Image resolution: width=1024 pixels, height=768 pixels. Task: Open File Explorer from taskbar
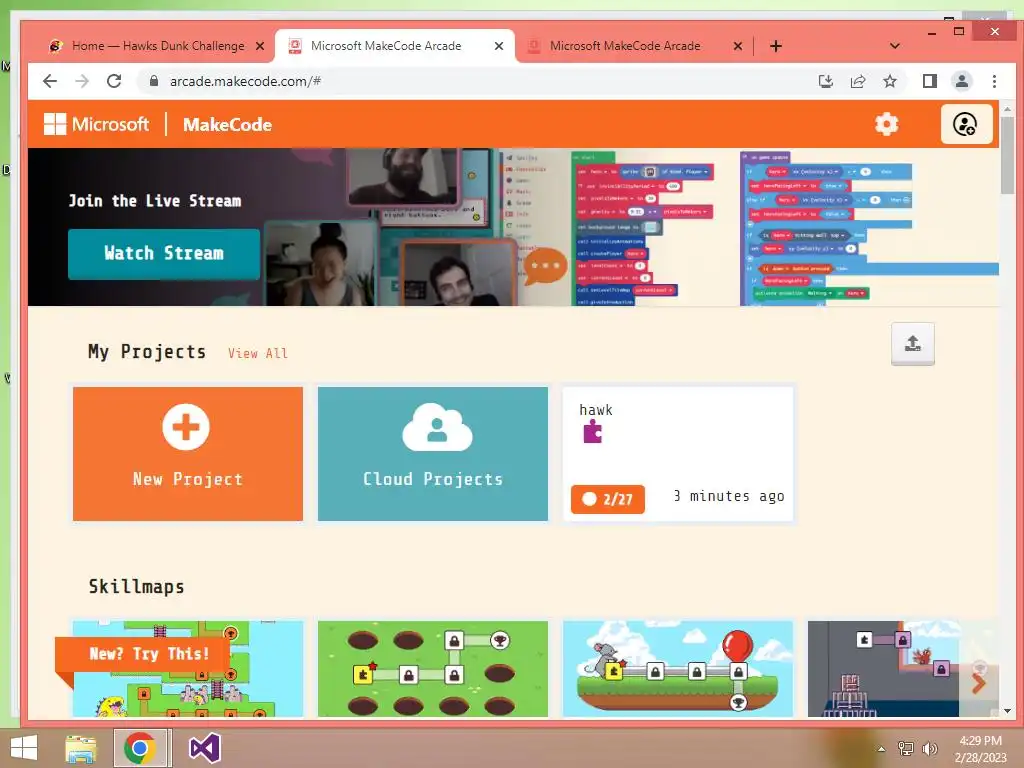tap(81, 748)
